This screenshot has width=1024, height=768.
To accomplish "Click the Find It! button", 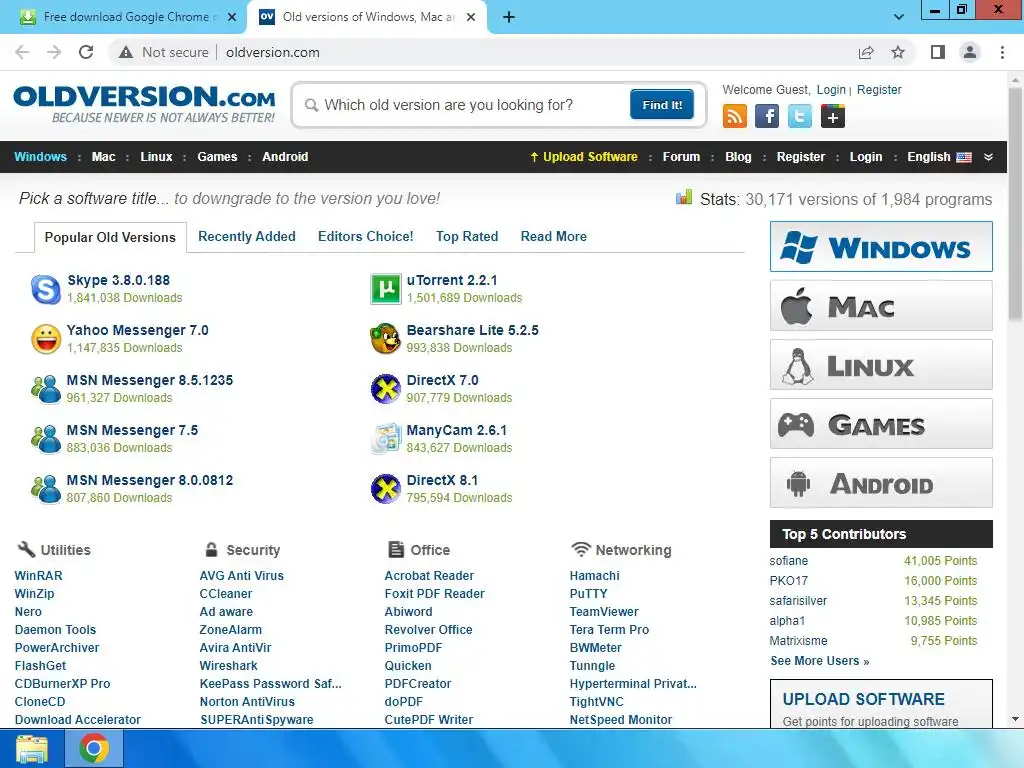I will 662,104.
